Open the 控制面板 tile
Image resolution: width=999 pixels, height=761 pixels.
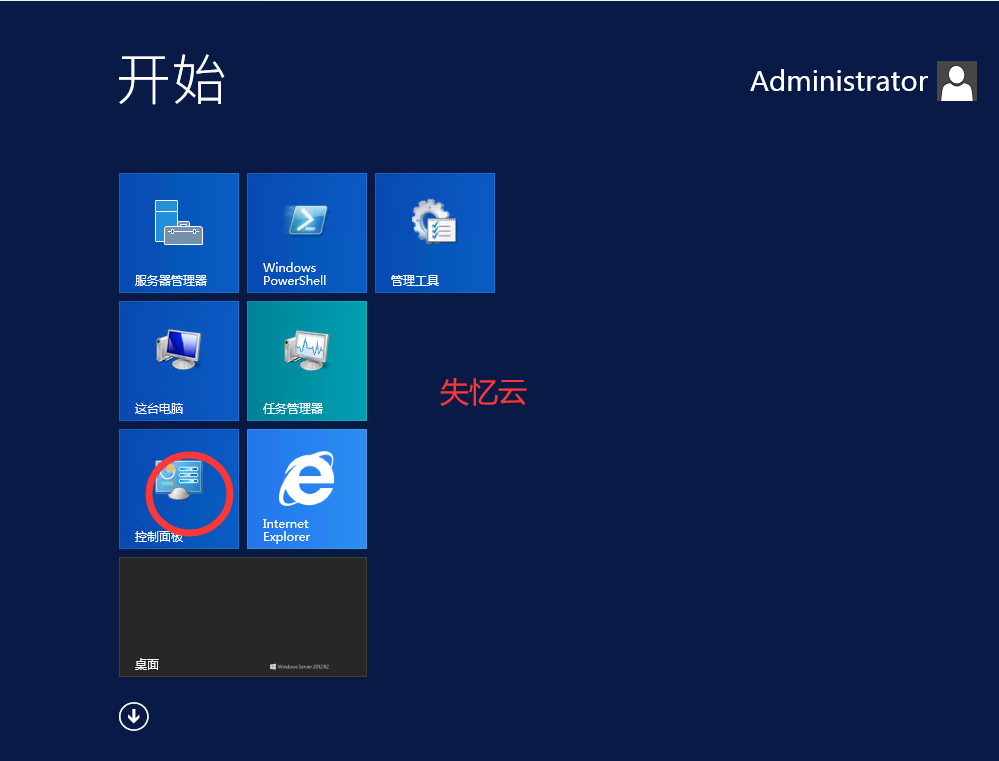click(x=179, y=489)
